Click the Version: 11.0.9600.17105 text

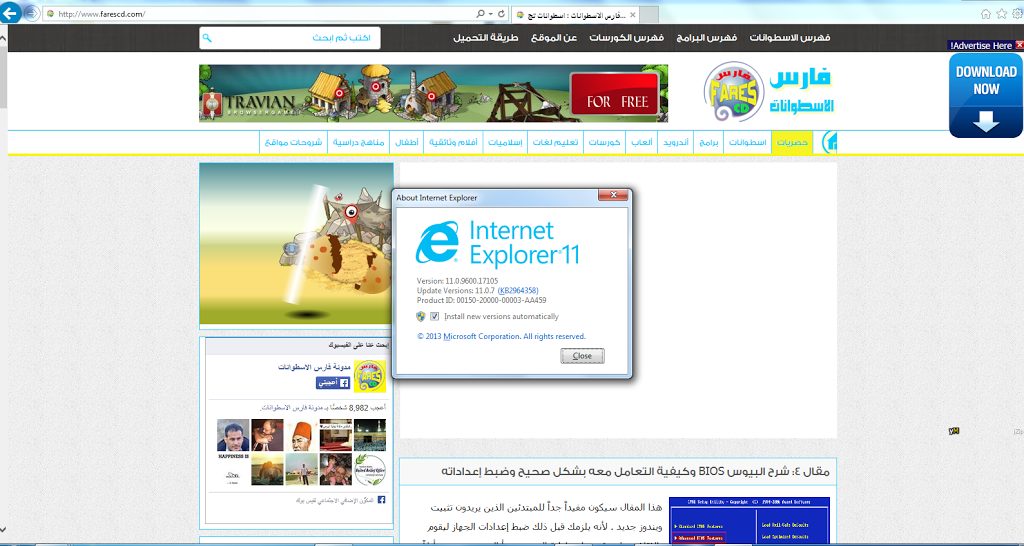pyautogui.click(x=457, y=281)
